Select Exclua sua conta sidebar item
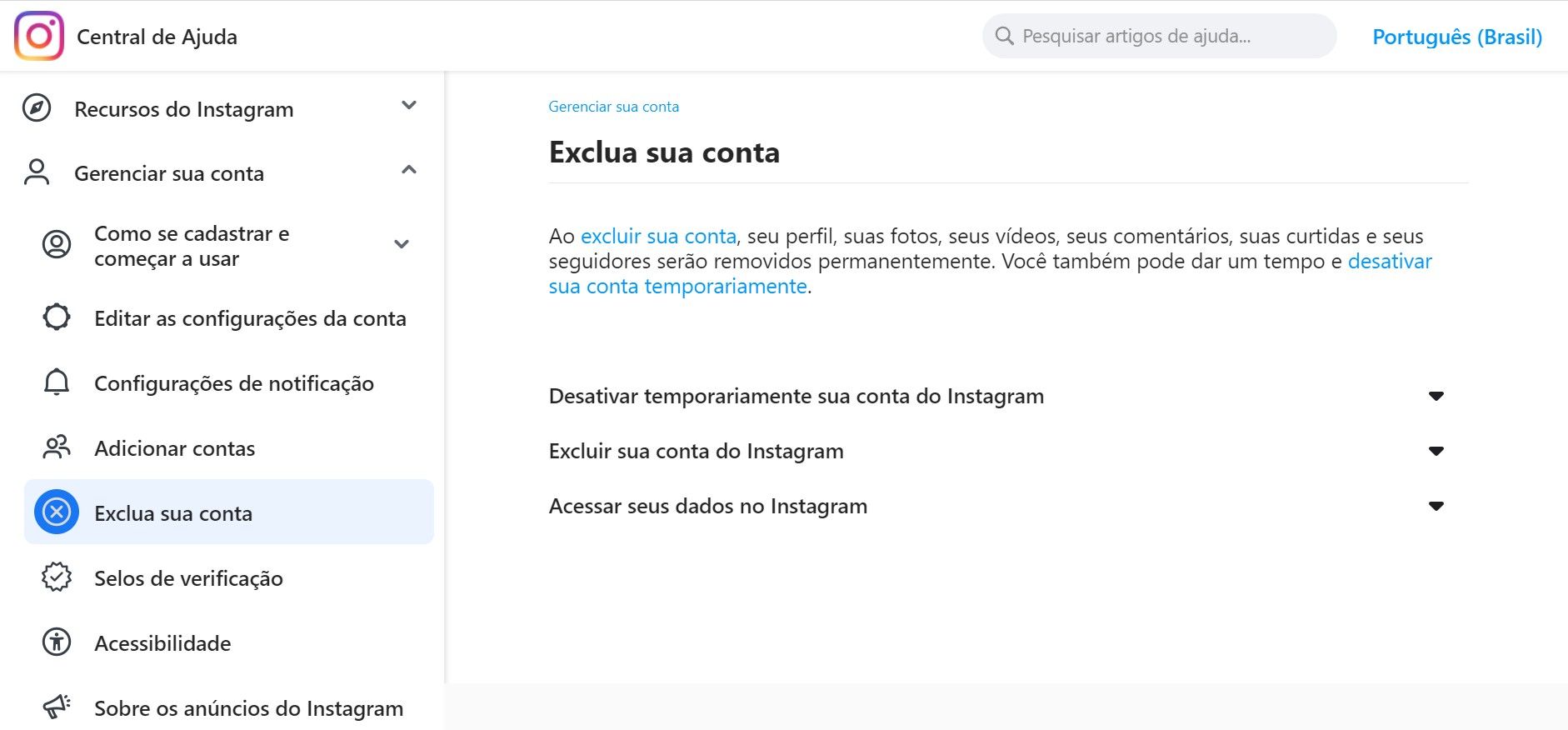This screenshot has width=1568, height=730. click(x=229, y=512)
